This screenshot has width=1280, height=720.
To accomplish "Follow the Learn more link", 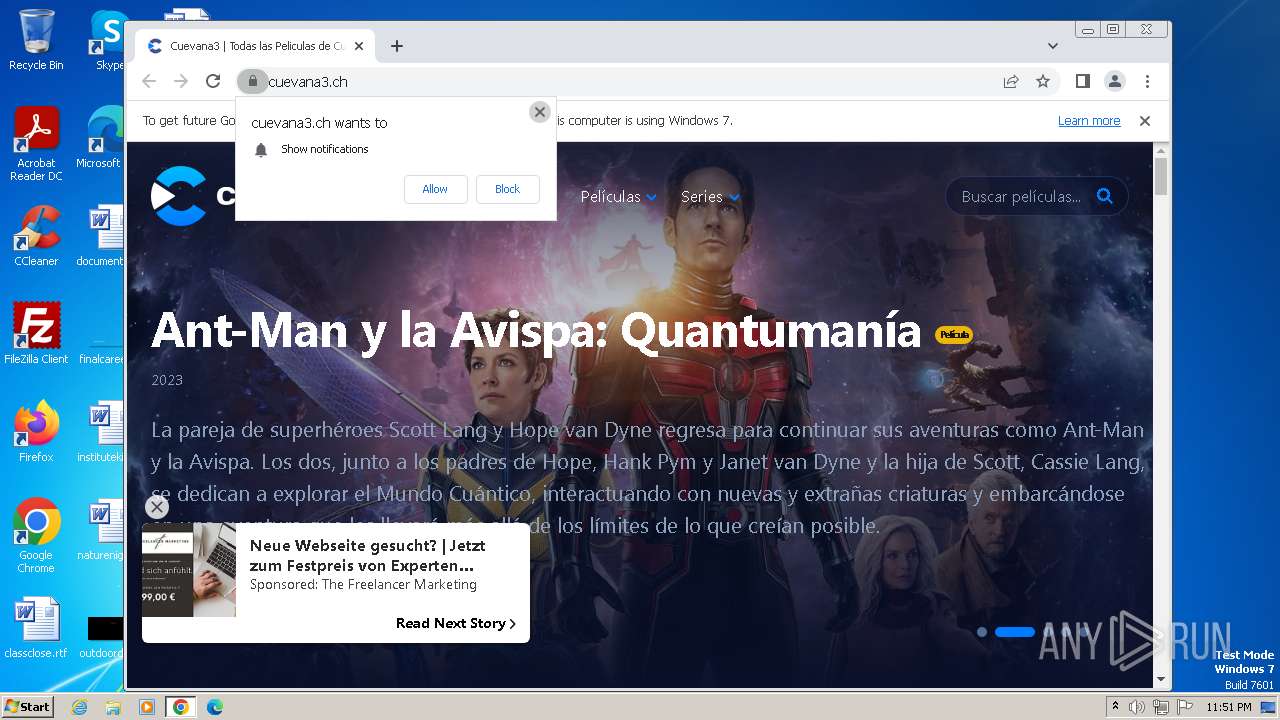I will coord(1089,121).
